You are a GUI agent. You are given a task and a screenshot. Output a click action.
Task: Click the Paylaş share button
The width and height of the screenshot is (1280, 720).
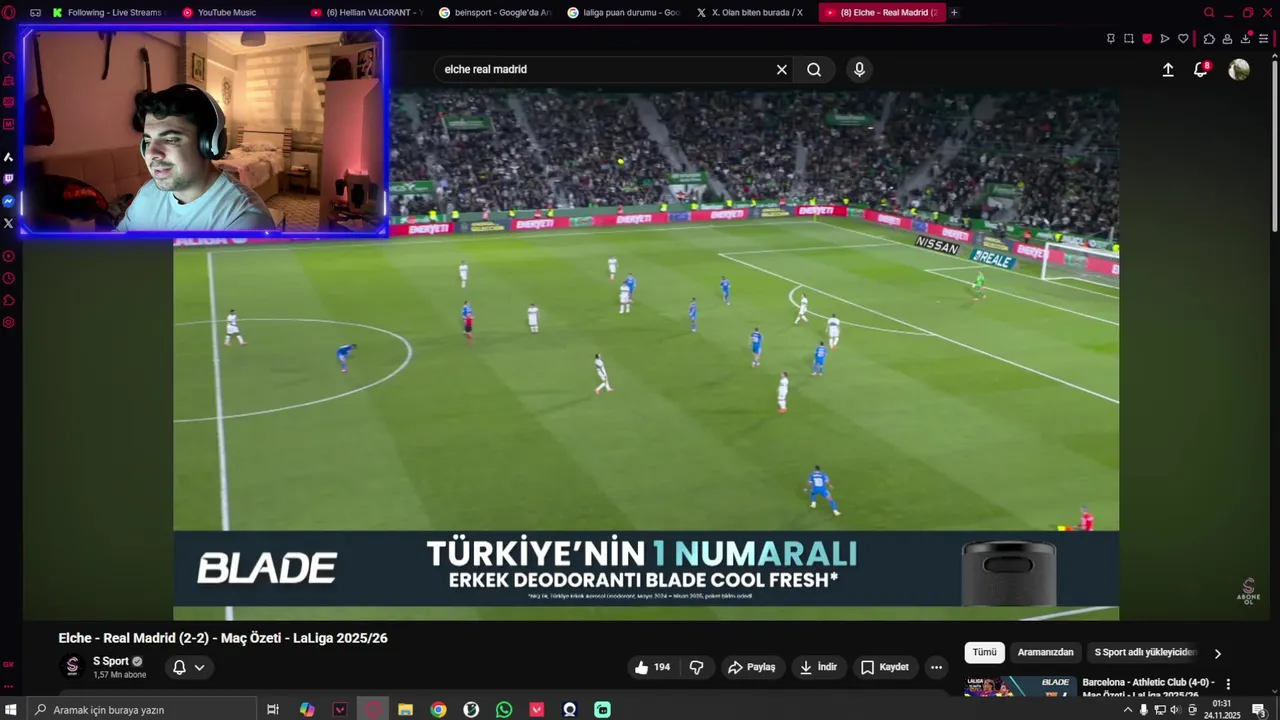click(x=751, y=667)
